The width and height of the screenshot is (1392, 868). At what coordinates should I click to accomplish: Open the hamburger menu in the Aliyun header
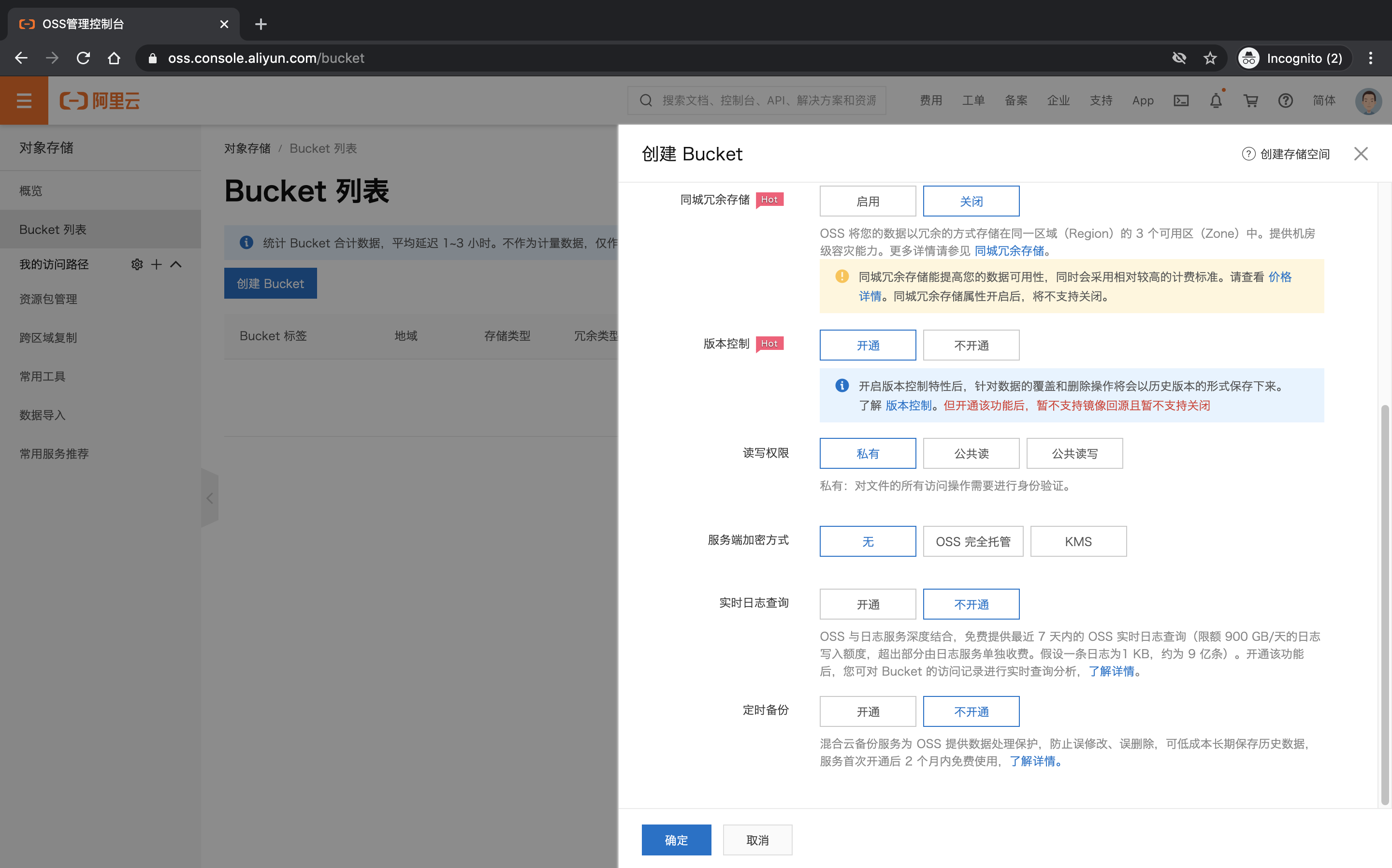coord(24,101)
